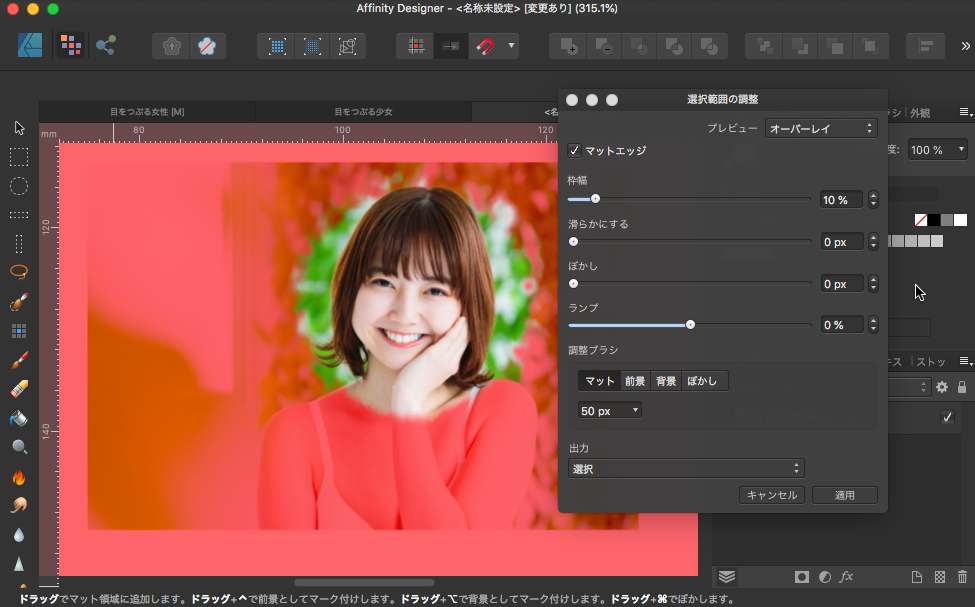Select the Freehand Selection lasso tool
The image size is (975, 607).
(19, 272)
